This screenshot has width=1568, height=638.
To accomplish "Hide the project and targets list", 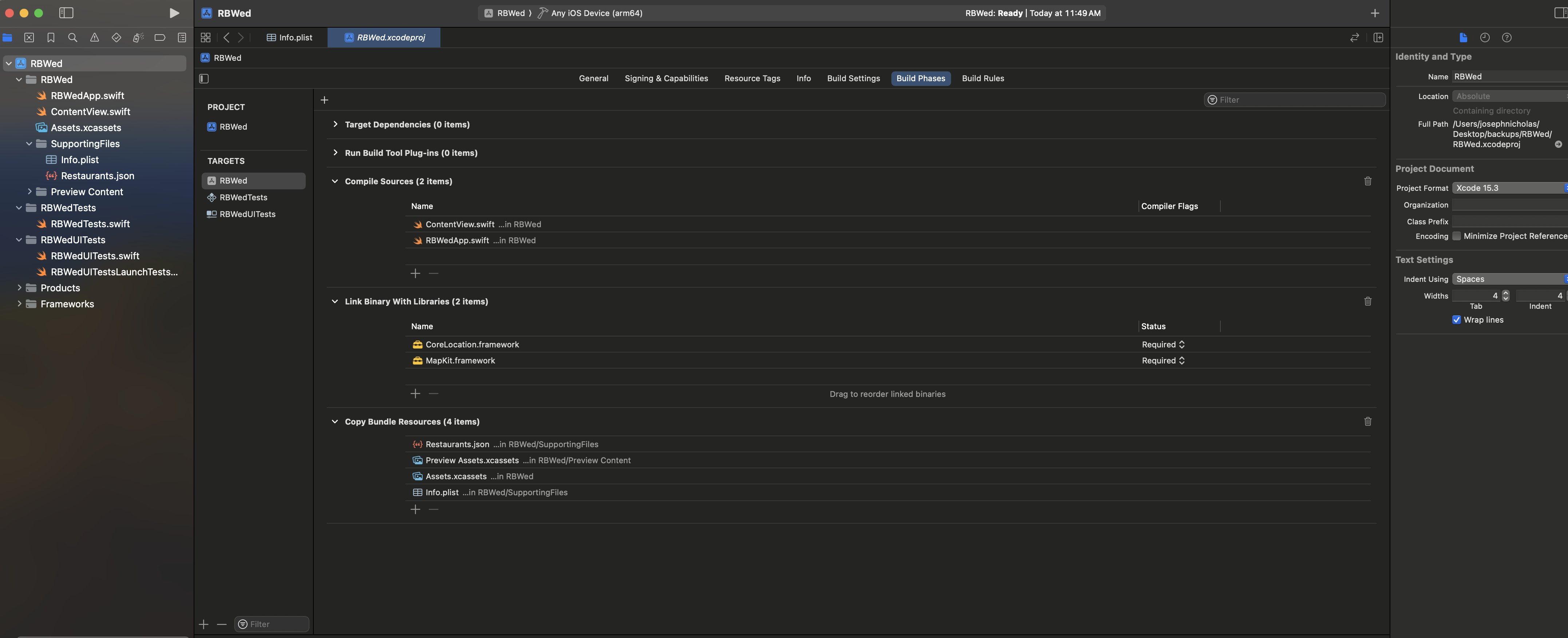I will 204,79.
